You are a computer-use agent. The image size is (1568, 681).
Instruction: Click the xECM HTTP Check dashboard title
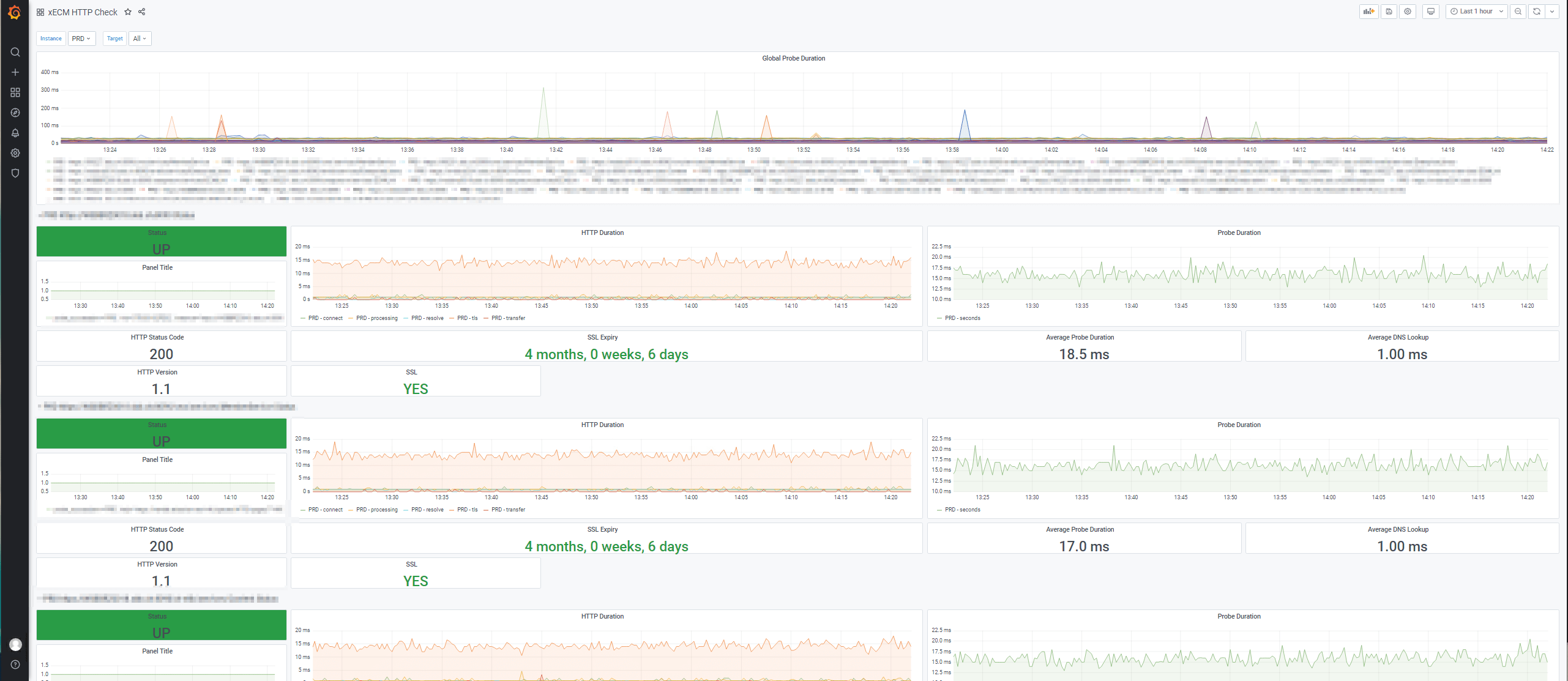83,12
